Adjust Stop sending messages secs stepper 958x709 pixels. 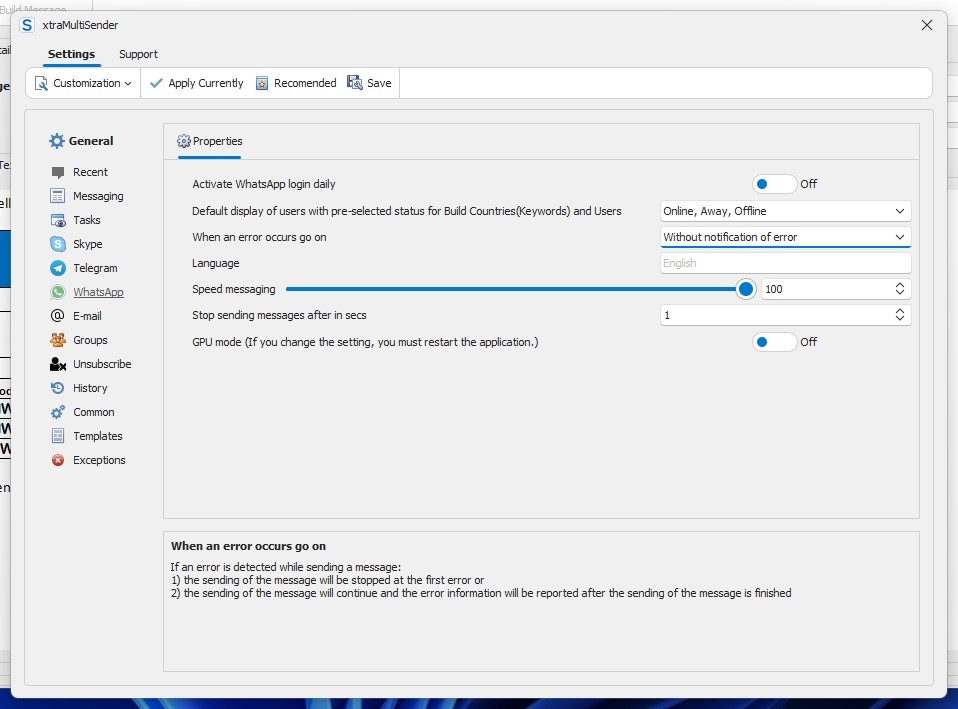pos(899,315)
